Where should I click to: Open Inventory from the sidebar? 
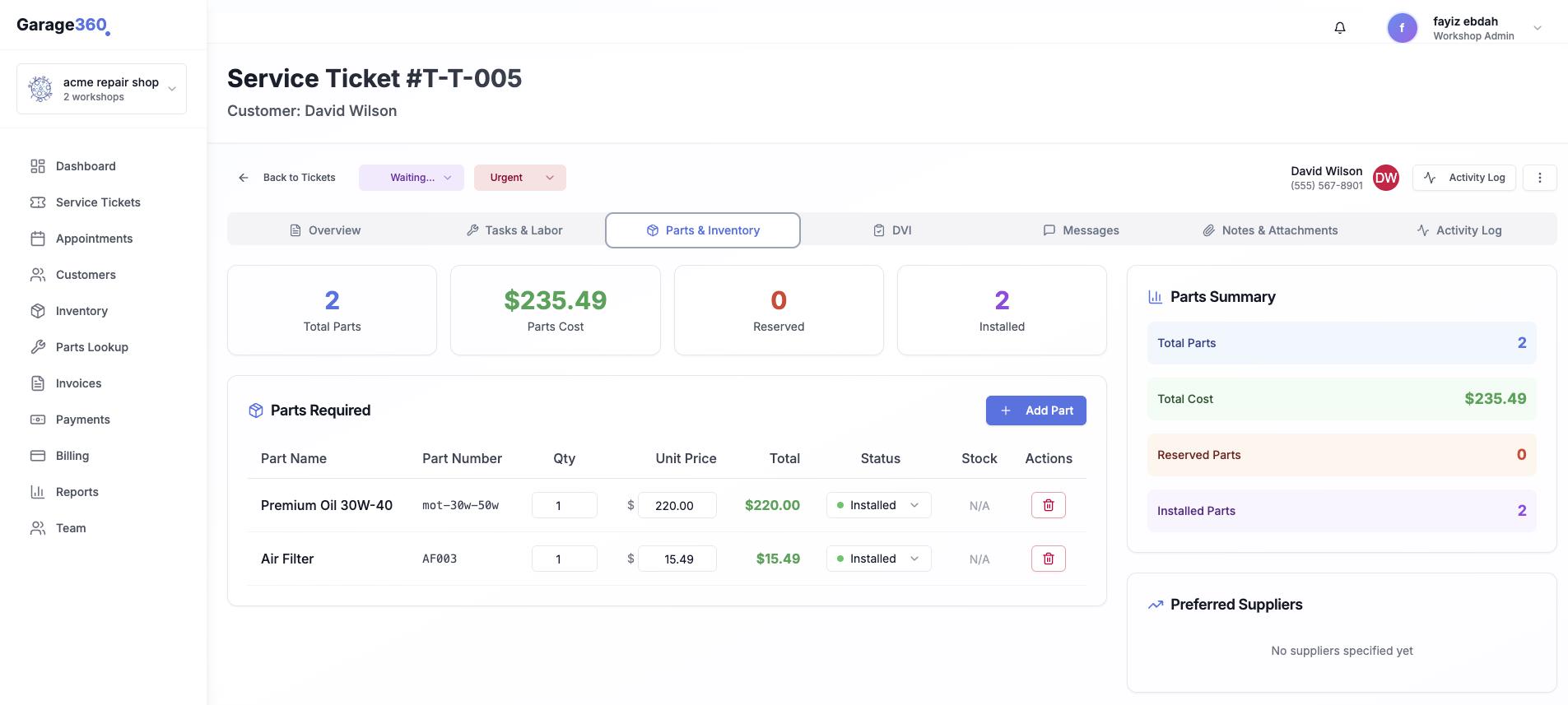pyautogui.click(x=81, y=311)
